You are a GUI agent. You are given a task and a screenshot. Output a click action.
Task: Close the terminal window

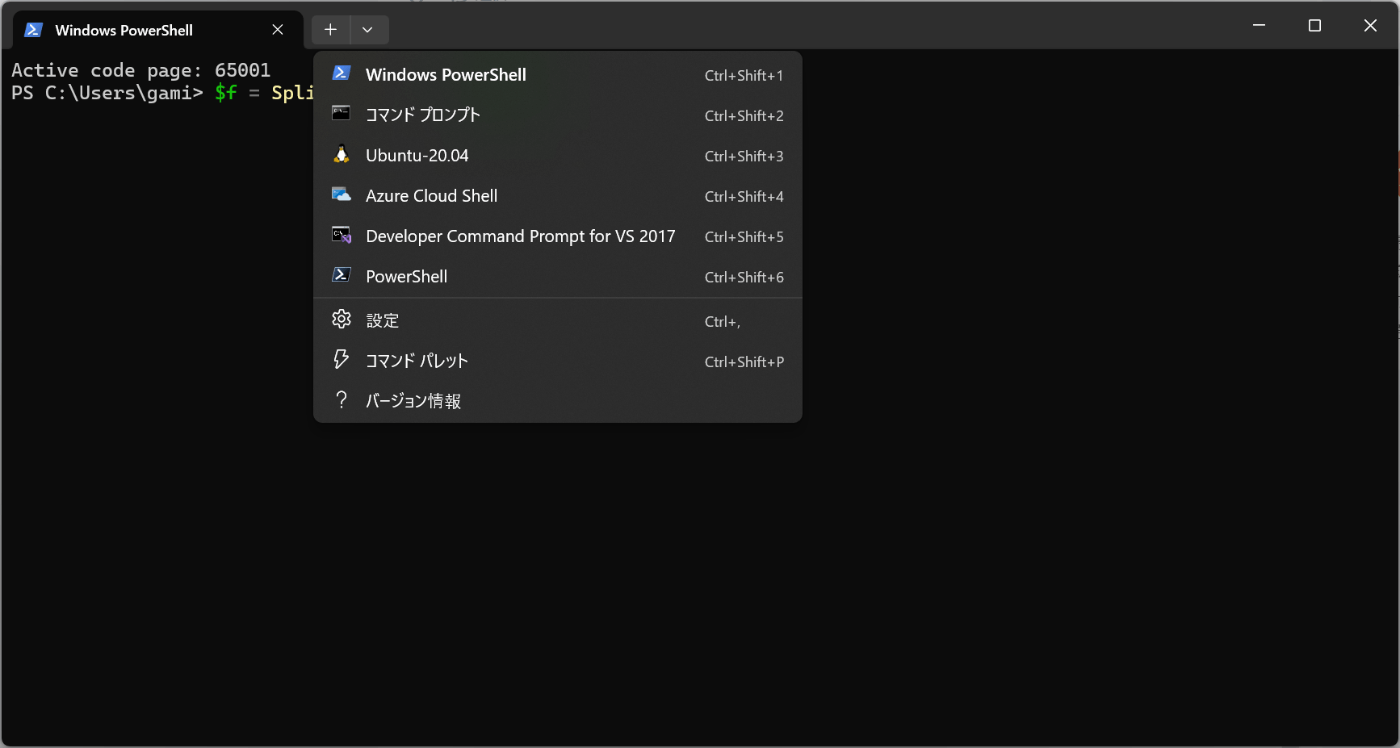coord(1370,26)
